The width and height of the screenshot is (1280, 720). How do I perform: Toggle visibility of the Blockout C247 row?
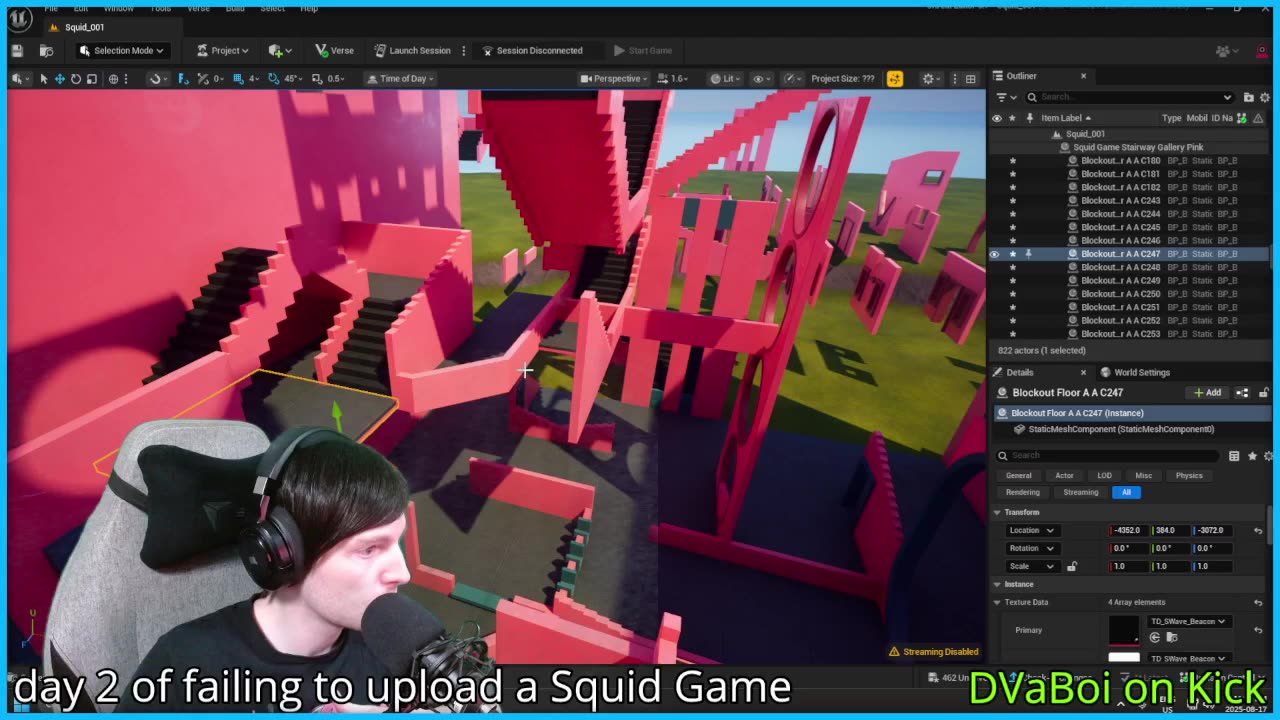tap(995, 254)
